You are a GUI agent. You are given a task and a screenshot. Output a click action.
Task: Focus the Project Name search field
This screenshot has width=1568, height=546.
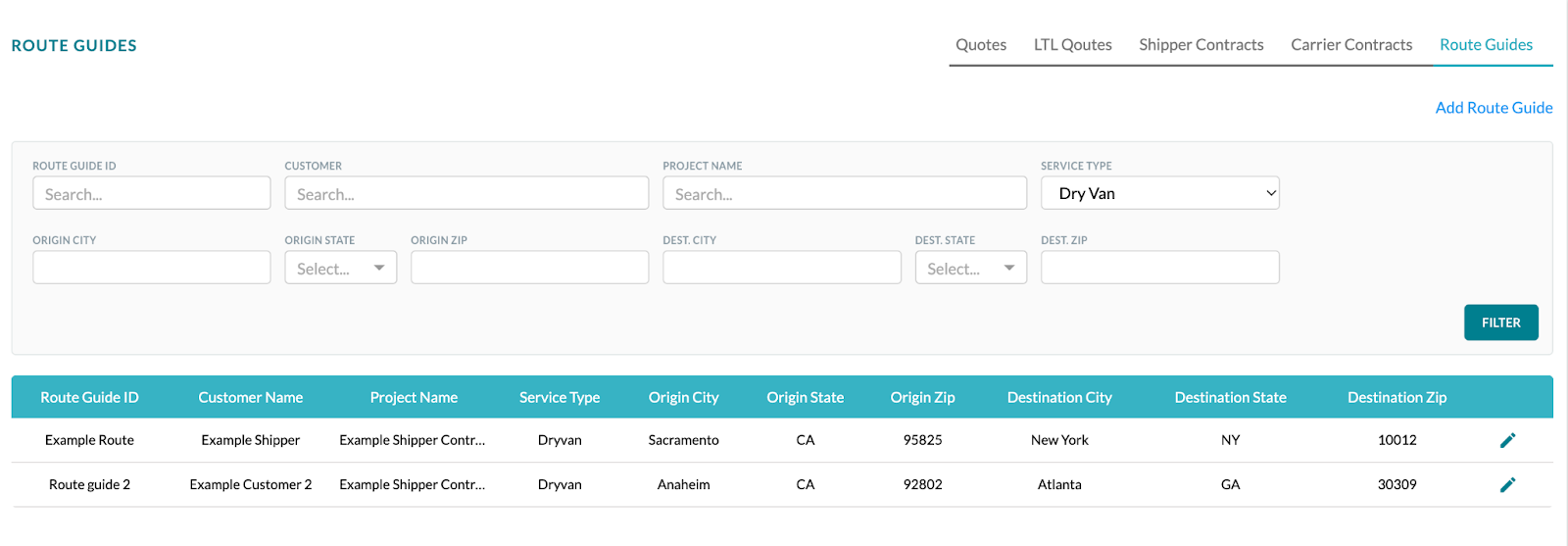pyautogui.click(x=845, y=193)
